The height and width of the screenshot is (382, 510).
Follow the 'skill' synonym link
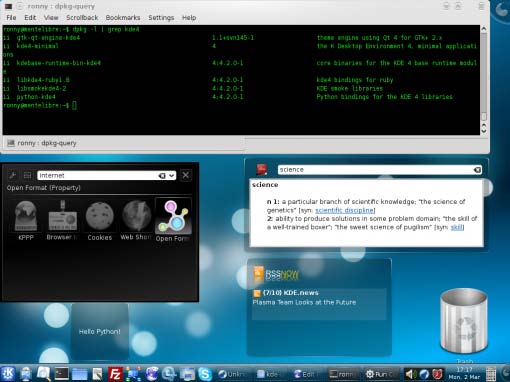457,227
